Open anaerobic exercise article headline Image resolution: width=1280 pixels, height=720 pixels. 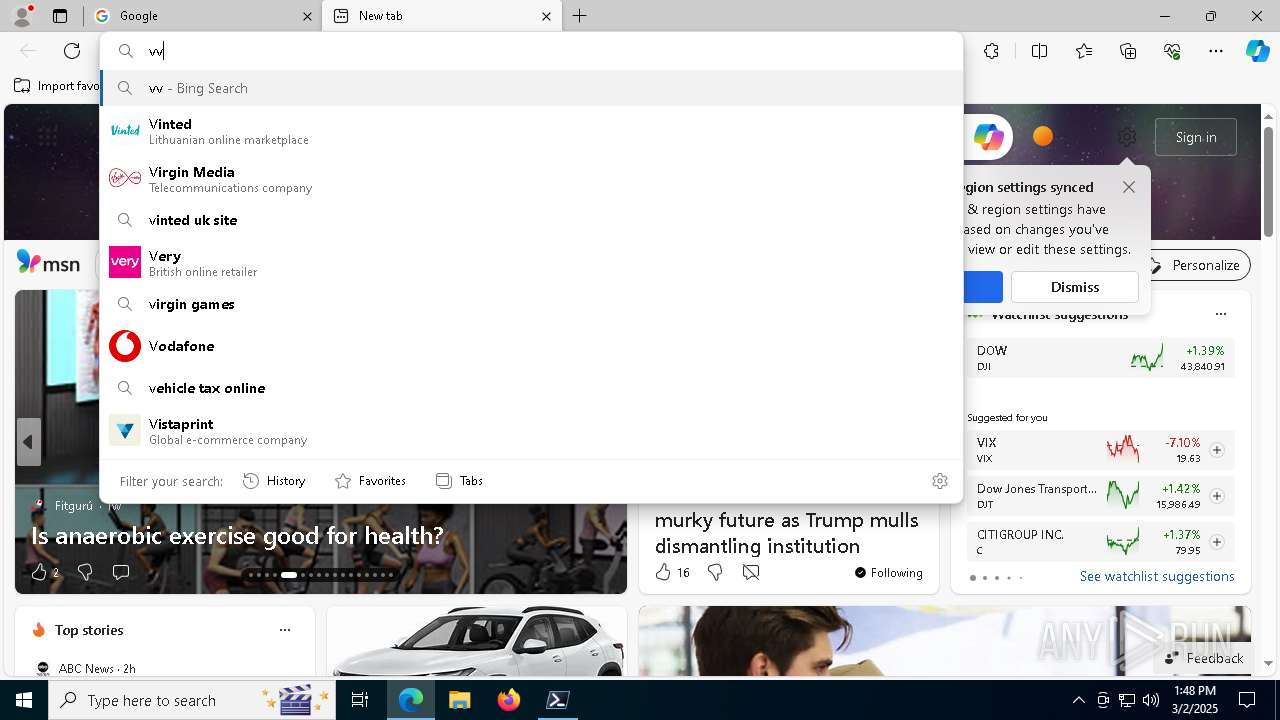[237, 536]
